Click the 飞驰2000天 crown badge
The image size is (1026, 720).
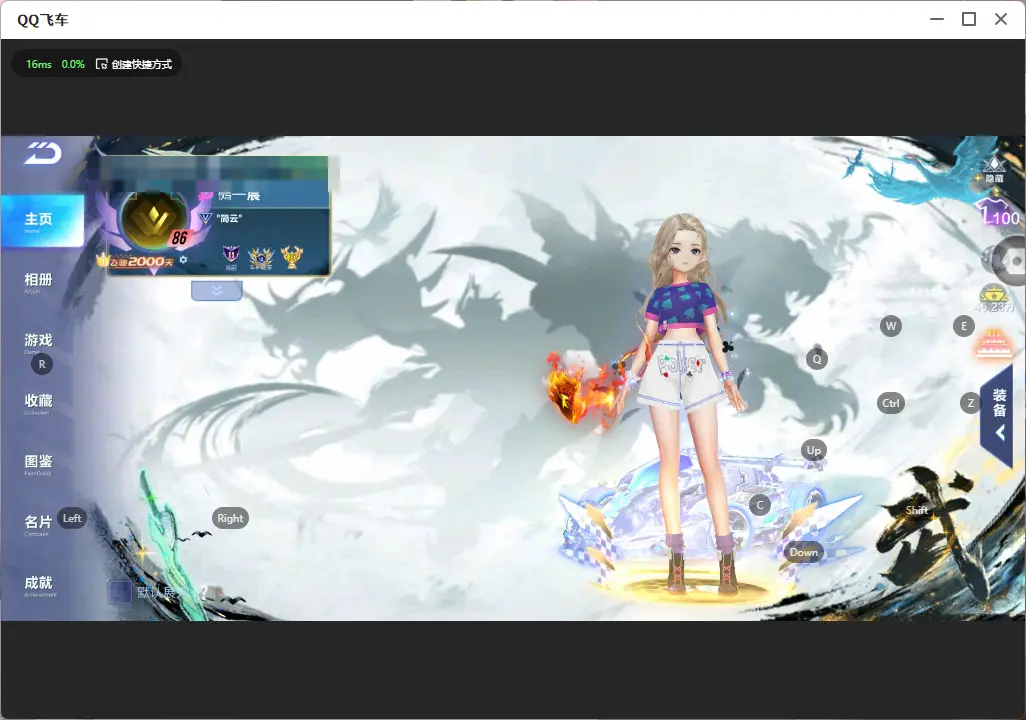[x=135, y=261]
